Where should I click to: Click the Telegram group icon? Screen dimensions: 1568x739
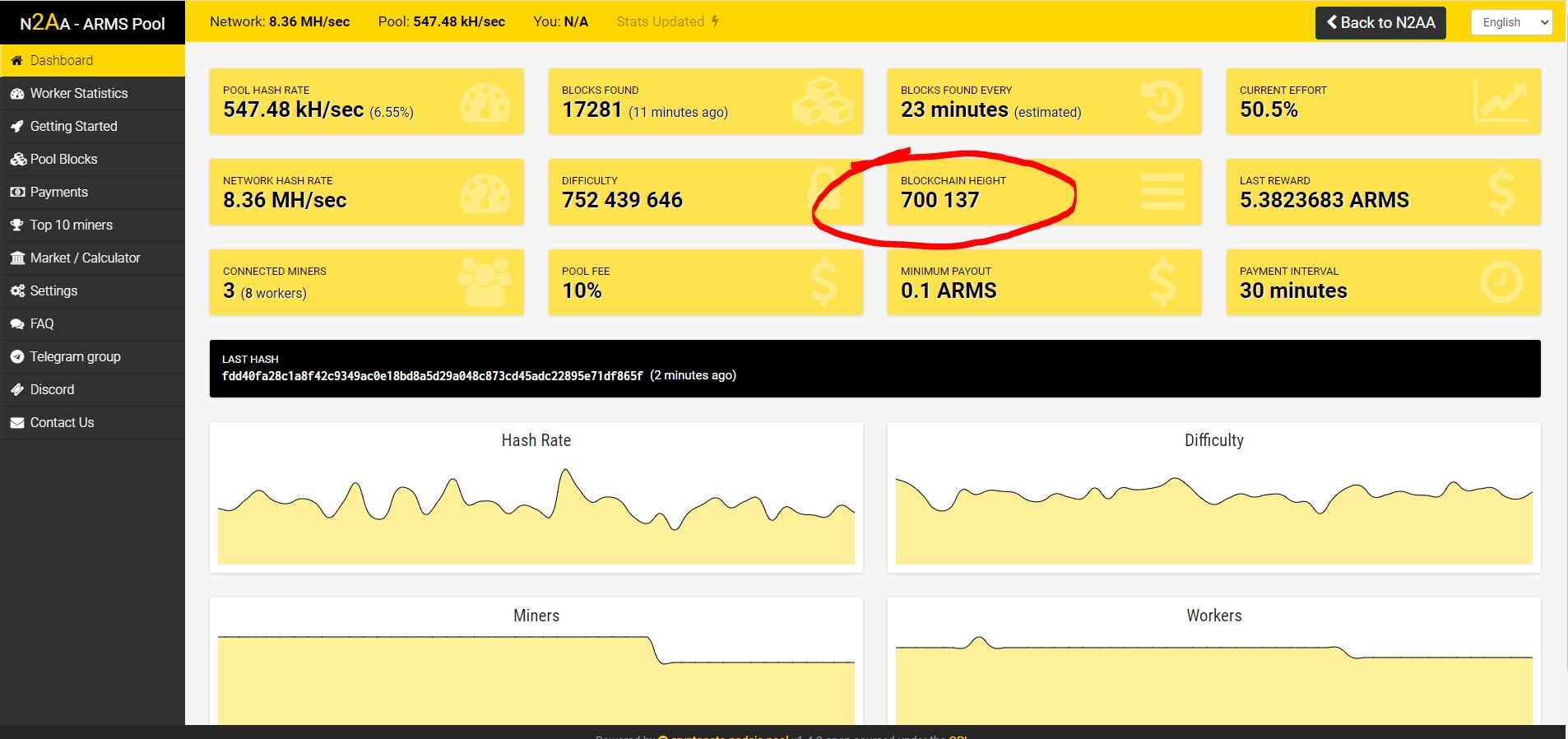(17, 357)
